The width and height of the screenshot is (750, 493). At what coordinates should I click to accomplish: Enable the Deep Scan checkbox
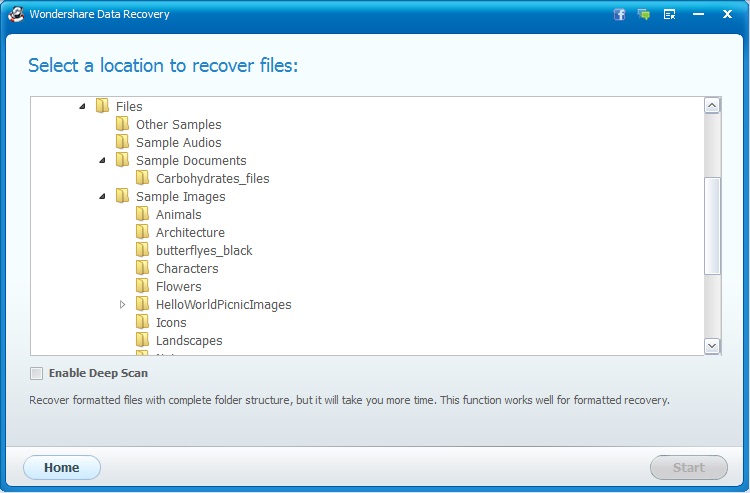click(36, 373)
